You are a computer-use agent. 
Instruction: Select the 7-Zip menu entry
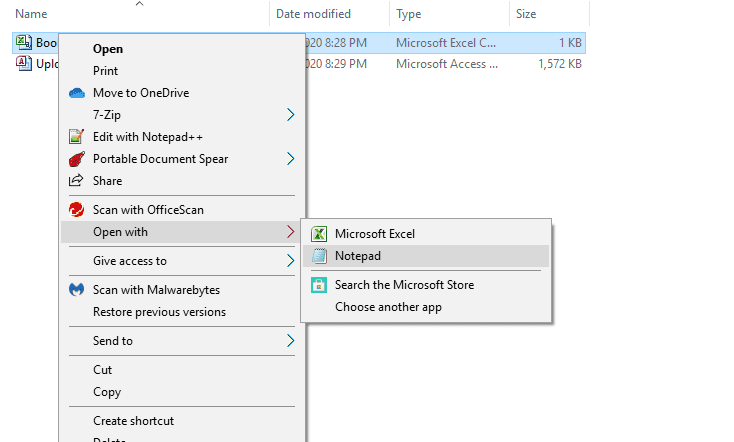coord(183,115)
